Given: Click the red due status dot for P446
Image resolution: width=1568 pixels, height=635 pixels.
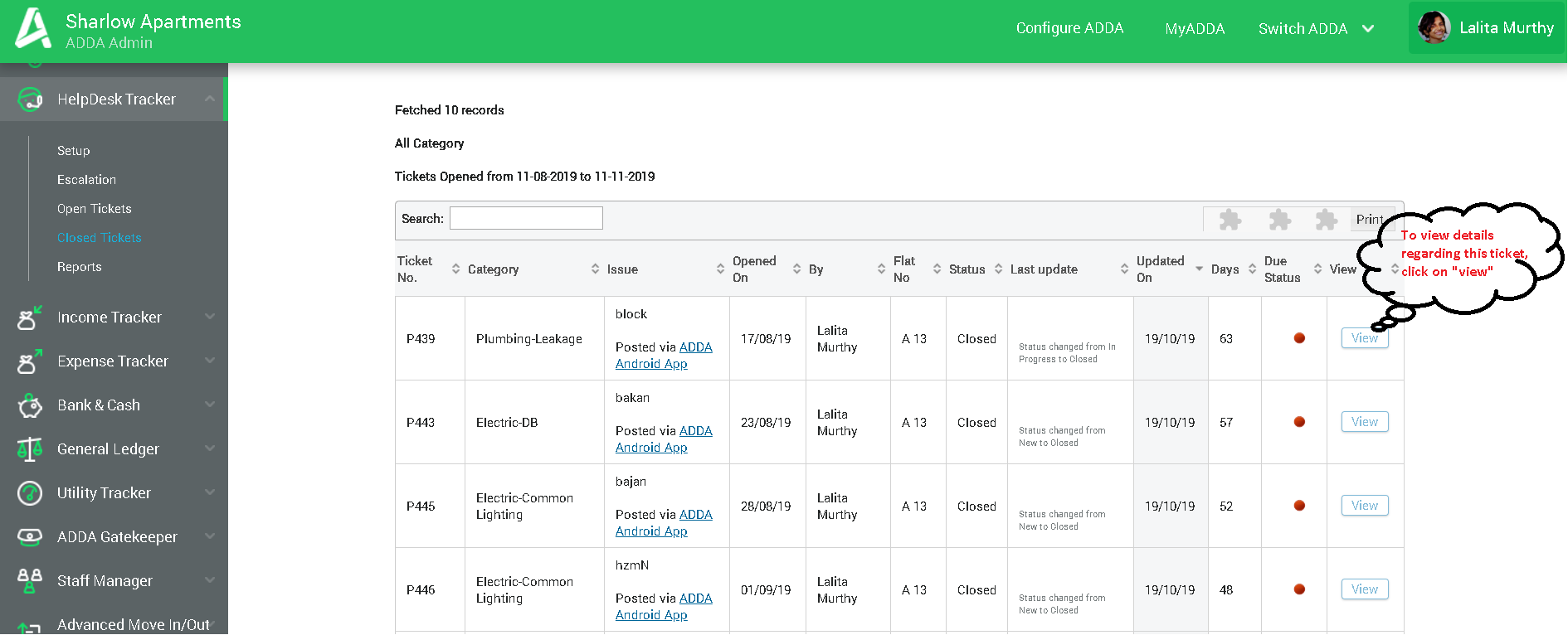Looking at the screenshot, I should click(x=1300, y=589).
